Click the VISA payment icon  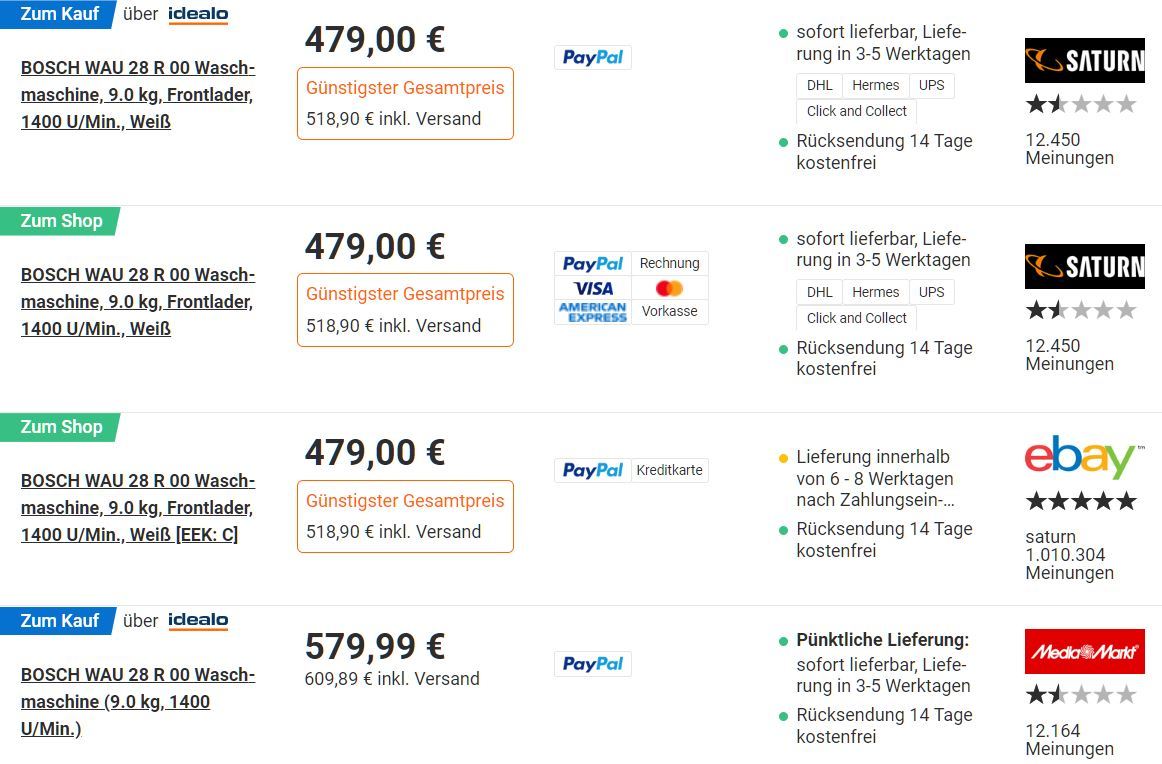[593, 288]
